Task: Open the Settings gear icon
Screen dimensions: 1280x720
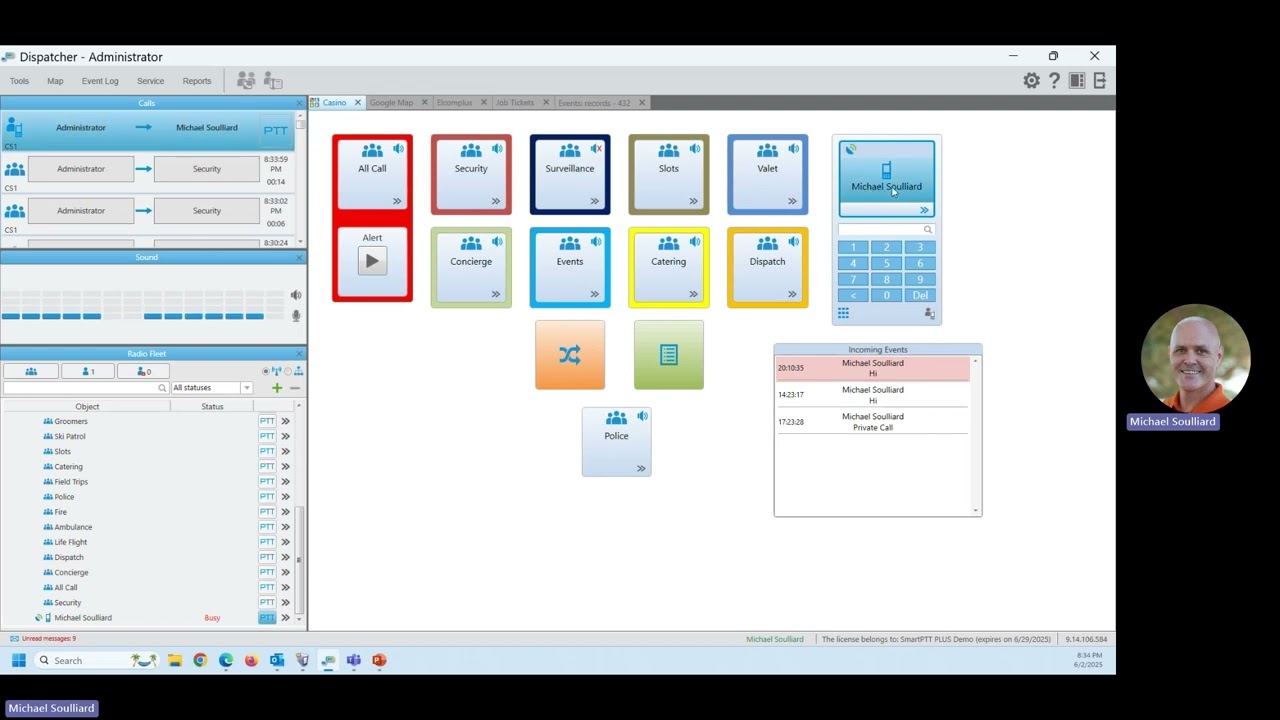Action: (1031, 81)
